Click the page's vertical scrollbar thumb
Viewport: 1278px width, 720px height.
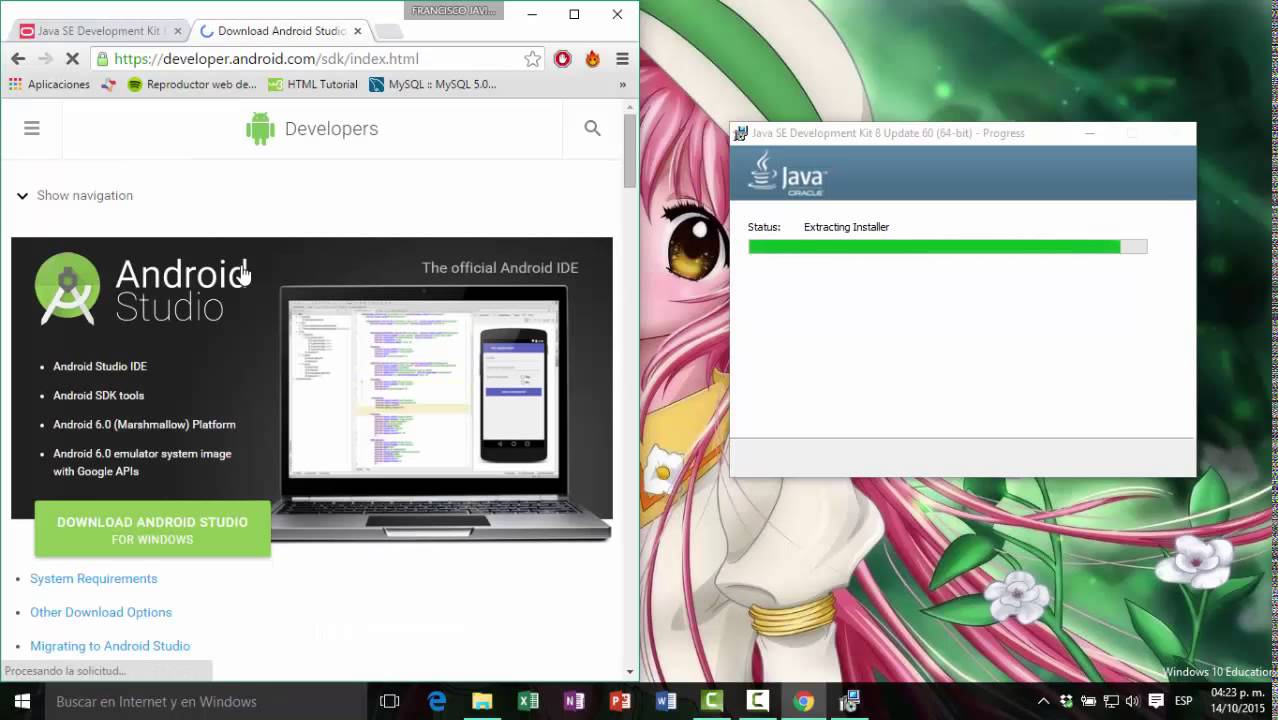coord(630,150)
